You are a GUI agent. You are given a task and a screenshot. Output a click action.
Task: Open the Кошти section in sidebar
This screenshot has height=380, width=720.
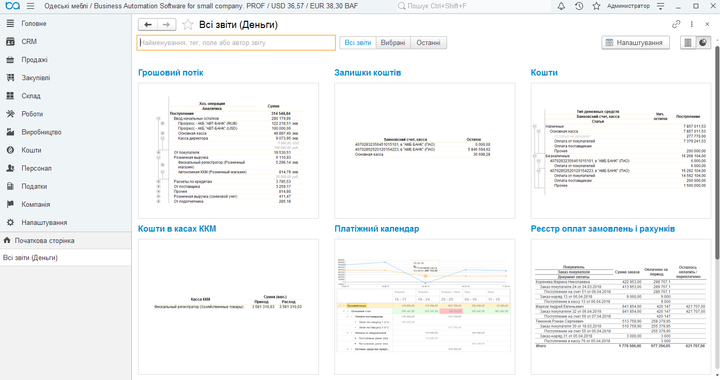[31, 150]
